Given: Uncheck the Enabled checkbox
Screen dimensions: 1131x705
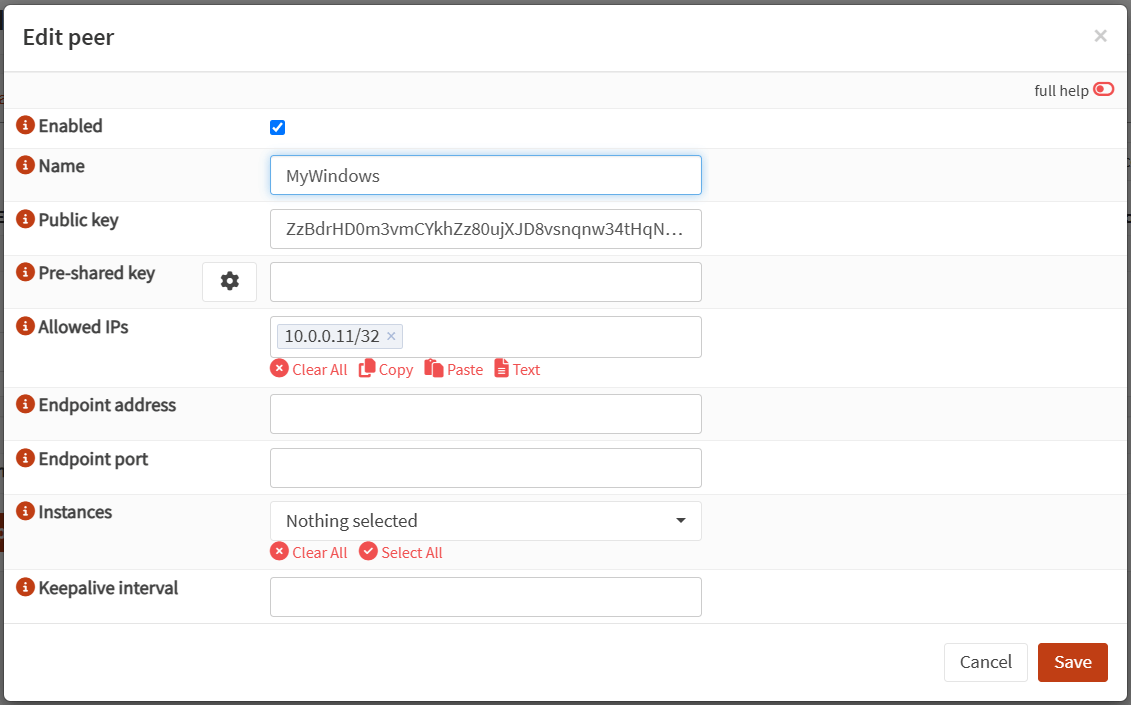Looking at the screenshot, I should coord(278,127).
